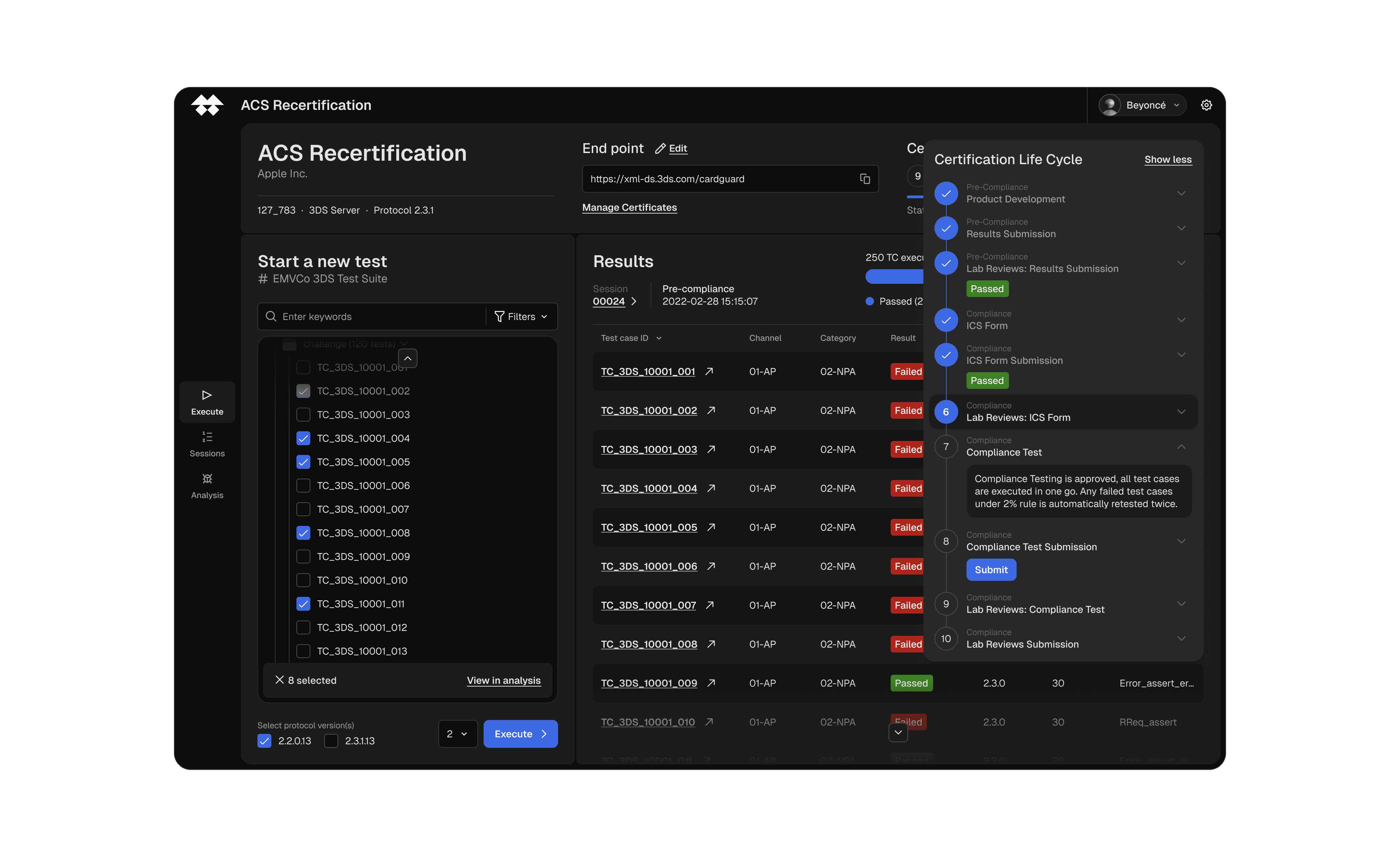Click the pencil Edit icon beside End point

660,149
